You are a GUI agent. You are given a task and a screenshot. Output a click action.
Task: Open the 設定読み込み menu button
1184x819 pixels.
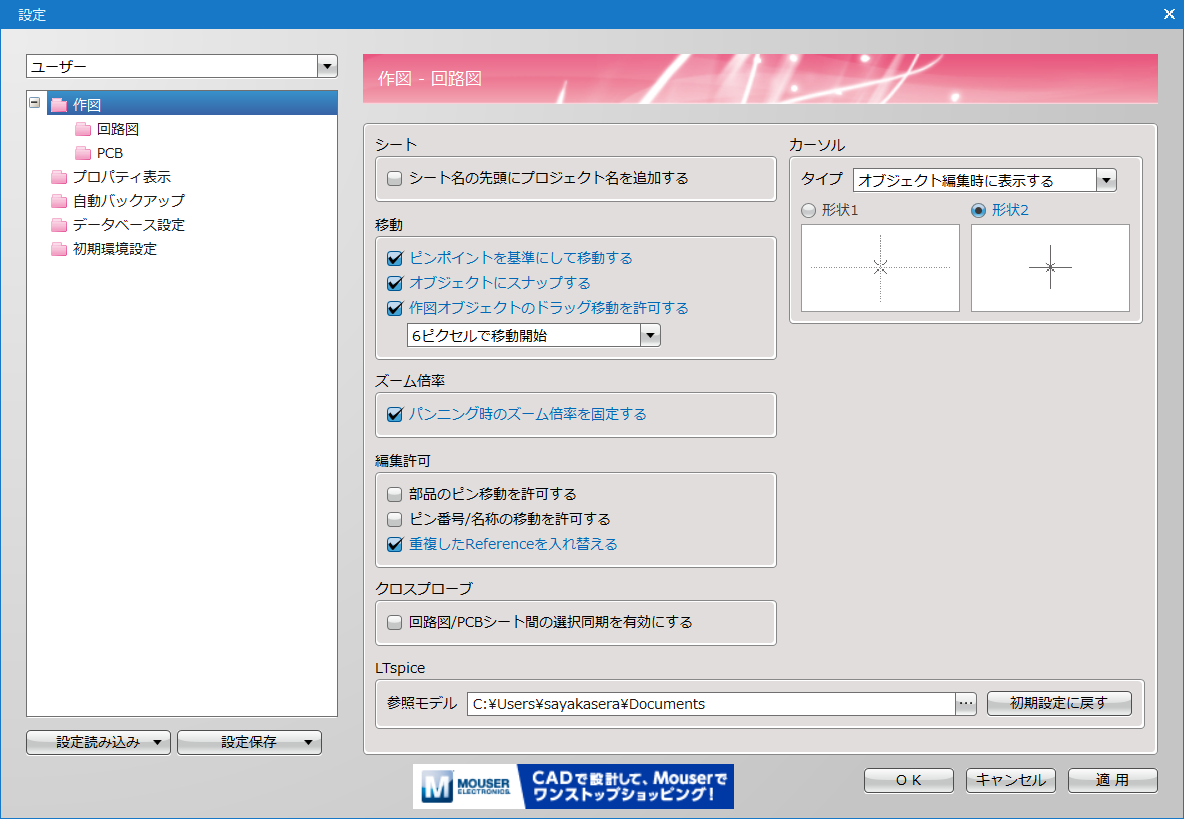pyautogui.click(x=99, y=742)
